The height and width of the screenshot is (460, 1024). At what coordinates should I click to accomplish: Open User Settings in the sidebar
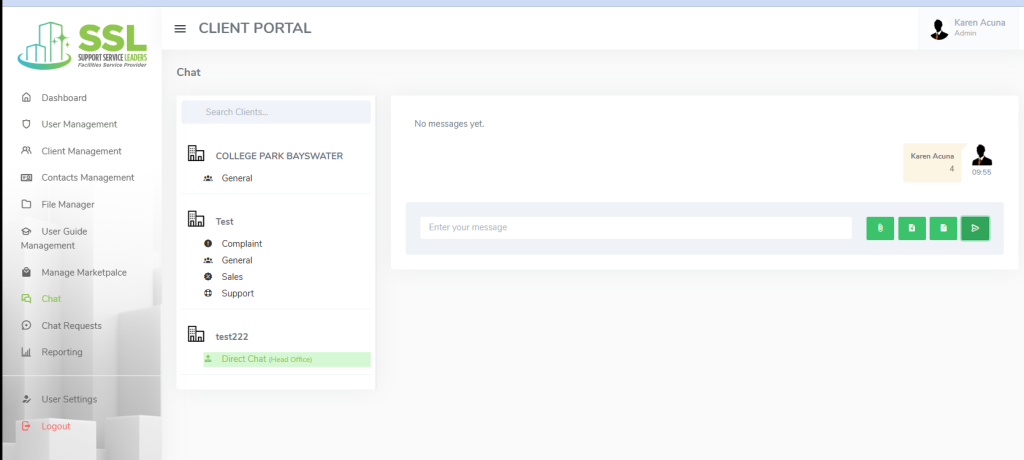tap(69, 399)
